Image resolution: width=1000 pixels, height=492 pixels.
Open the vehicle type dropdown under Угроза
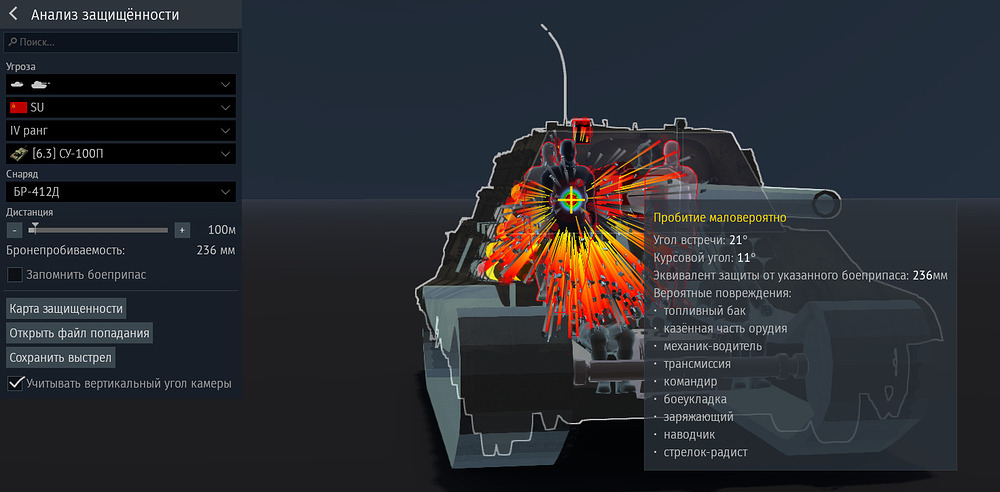(226, 84)
